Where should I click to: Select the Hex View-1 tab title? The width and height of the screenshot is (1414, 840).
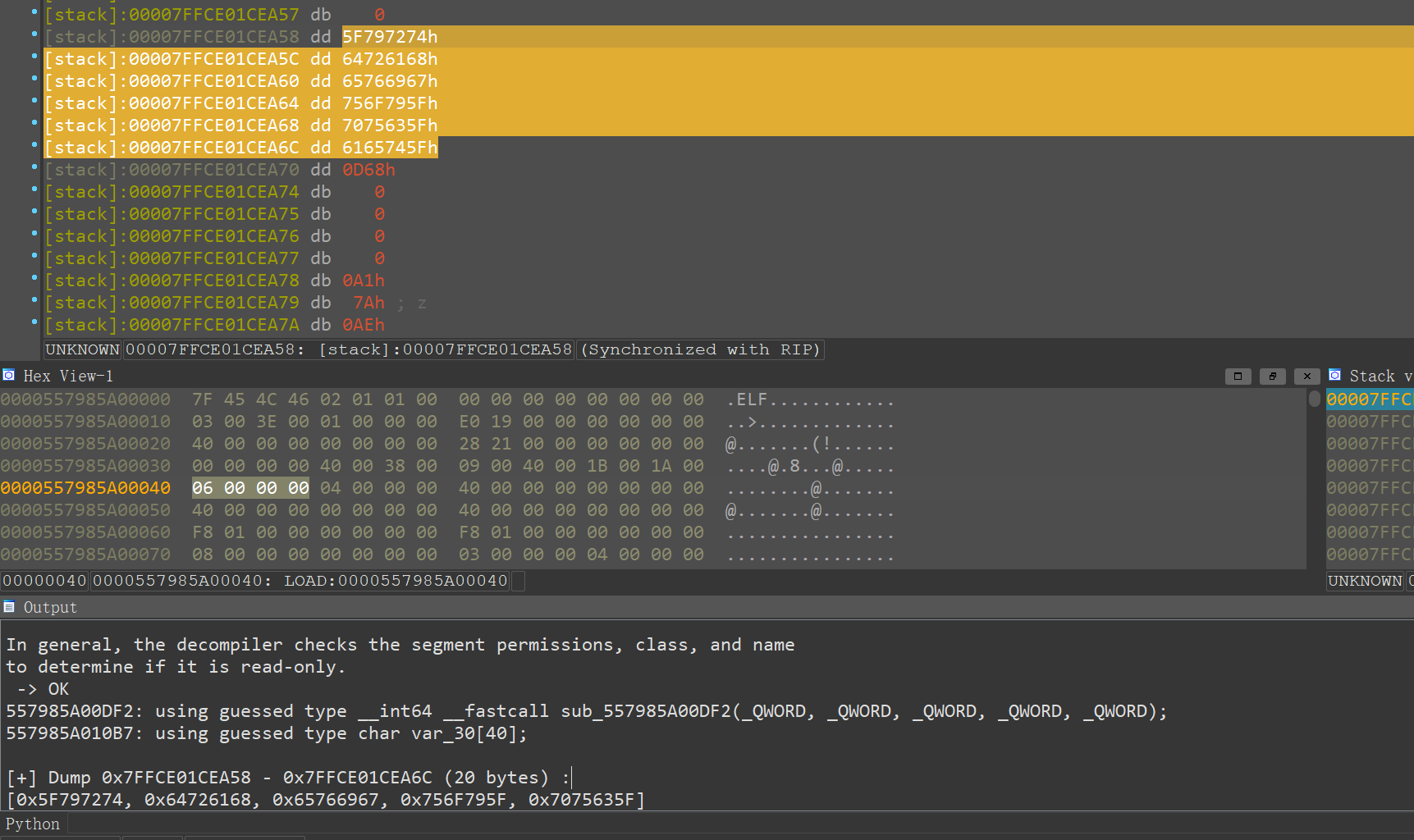pos(68,377)
